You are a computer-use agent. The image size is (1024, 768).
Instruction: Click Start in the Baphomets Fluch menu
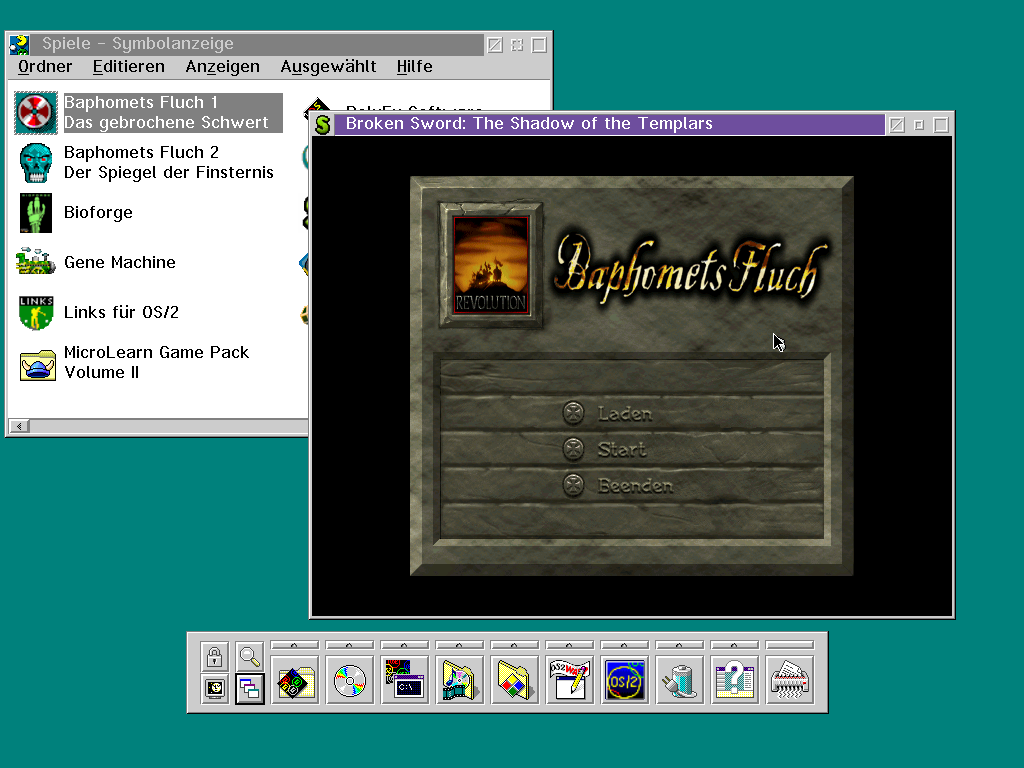point(622,449)
